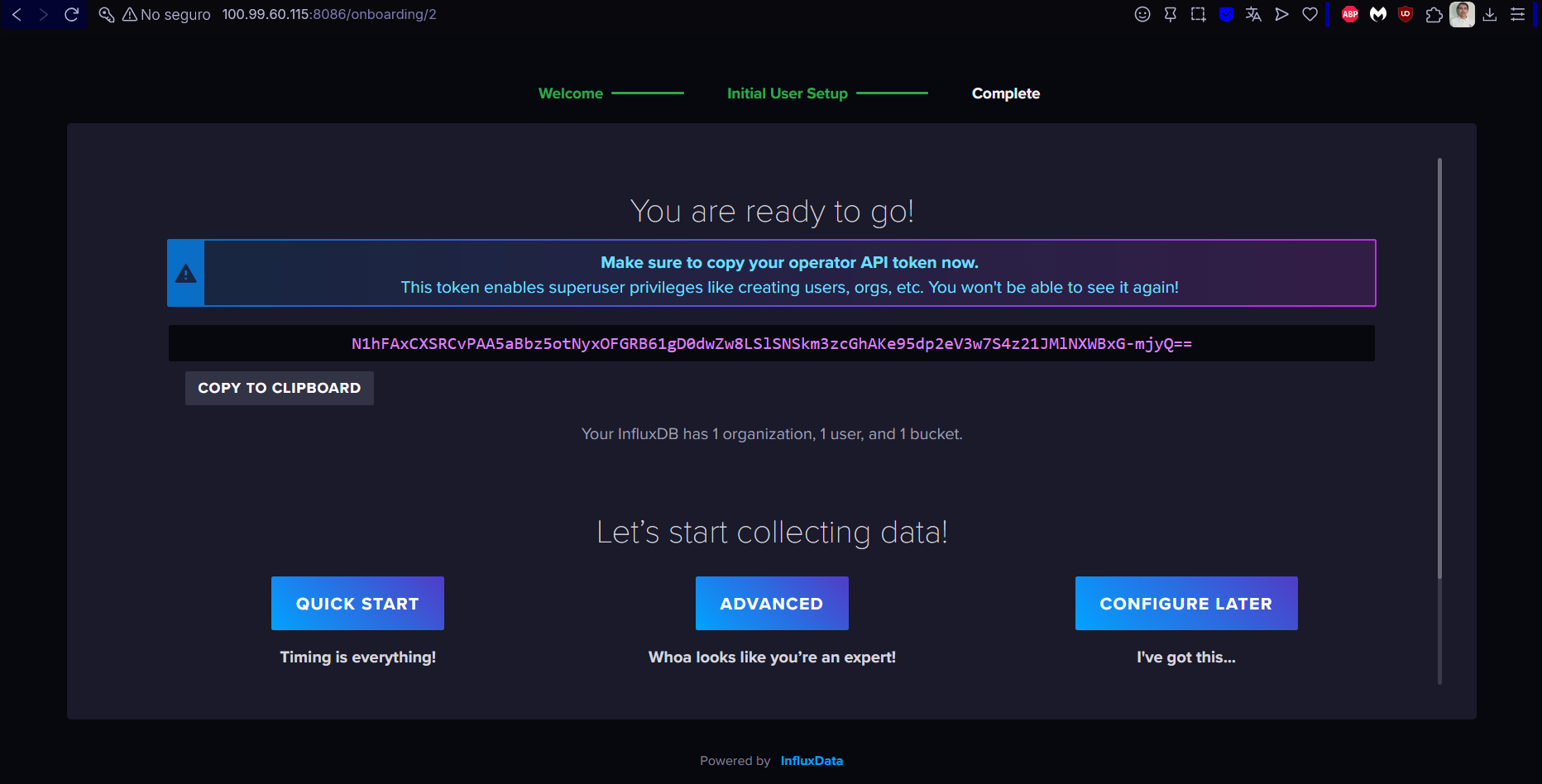
Task: Click the warning triangle in the alert banner
Action: (186, 274)
